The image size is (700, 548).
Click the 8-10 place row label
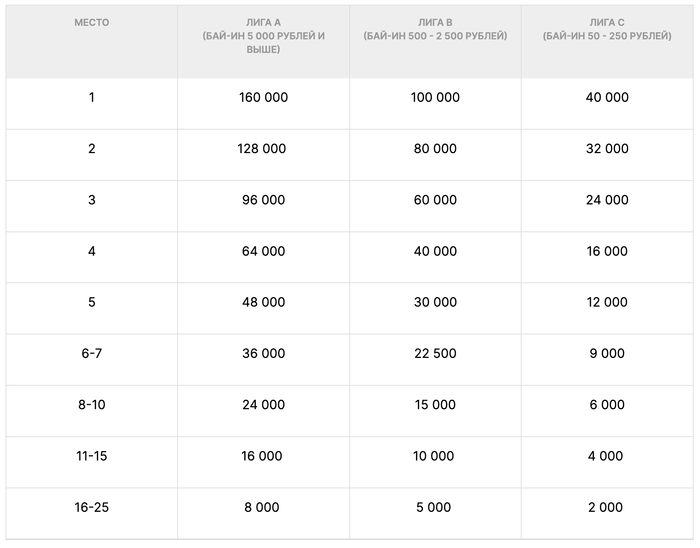(x=92, y=405)
